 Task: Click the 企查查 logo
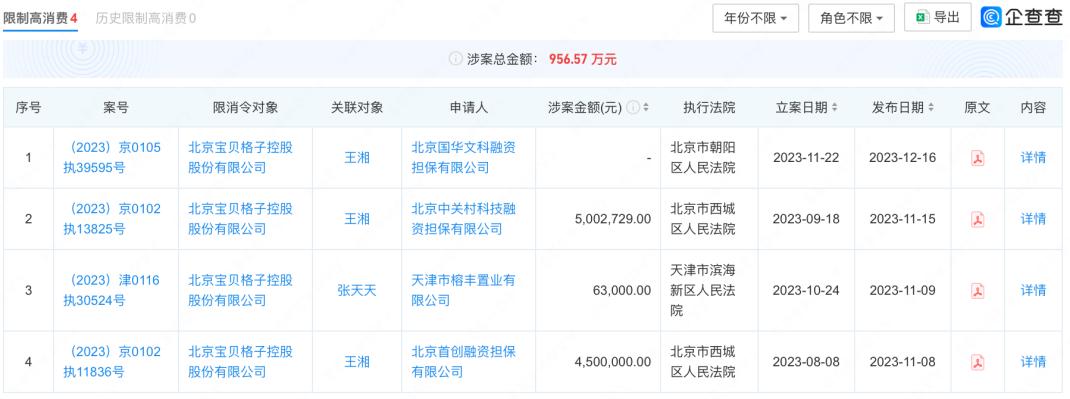point(1022,18)
